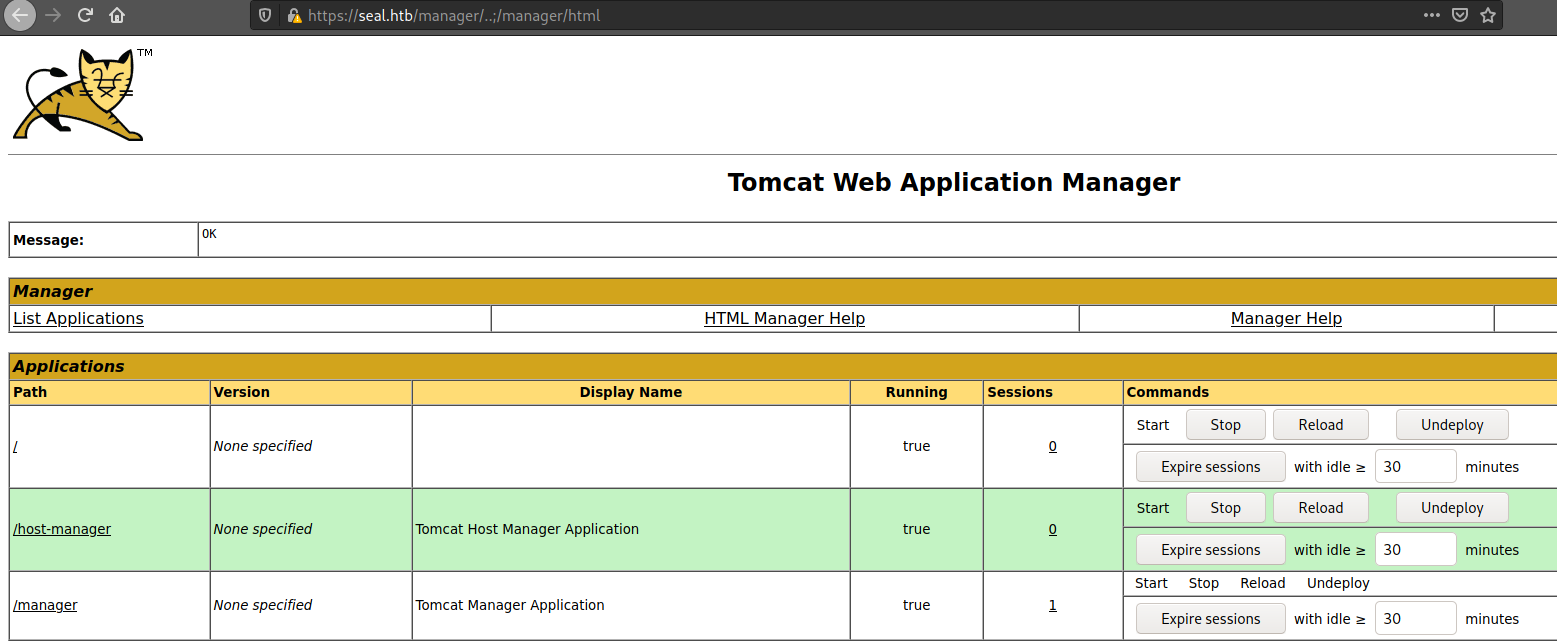Open the List Applications link
The image size is (1557, 643).
click(78, 318)
